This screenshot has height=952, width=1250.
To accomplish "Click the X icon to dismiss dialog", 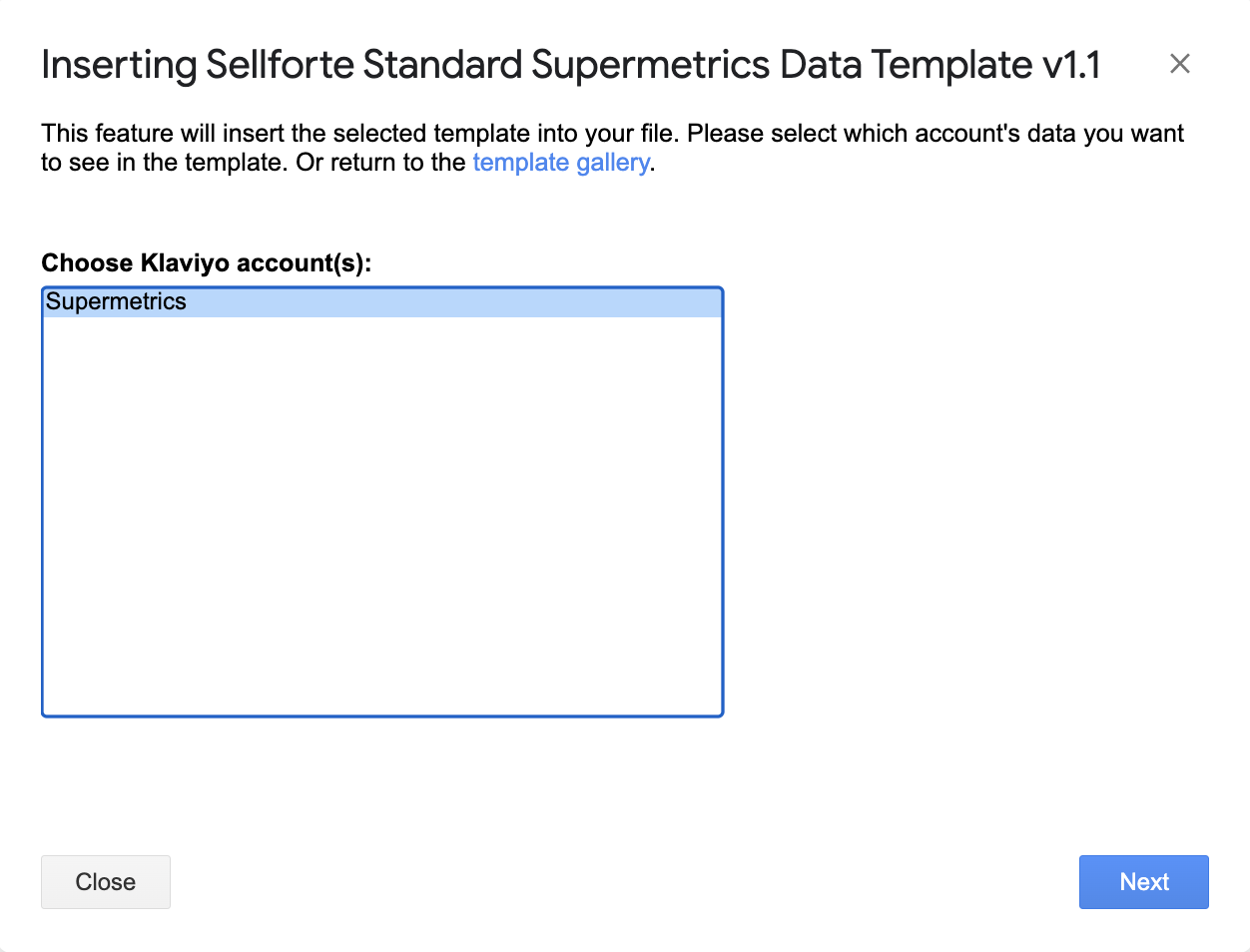I will coord(1179,64).
